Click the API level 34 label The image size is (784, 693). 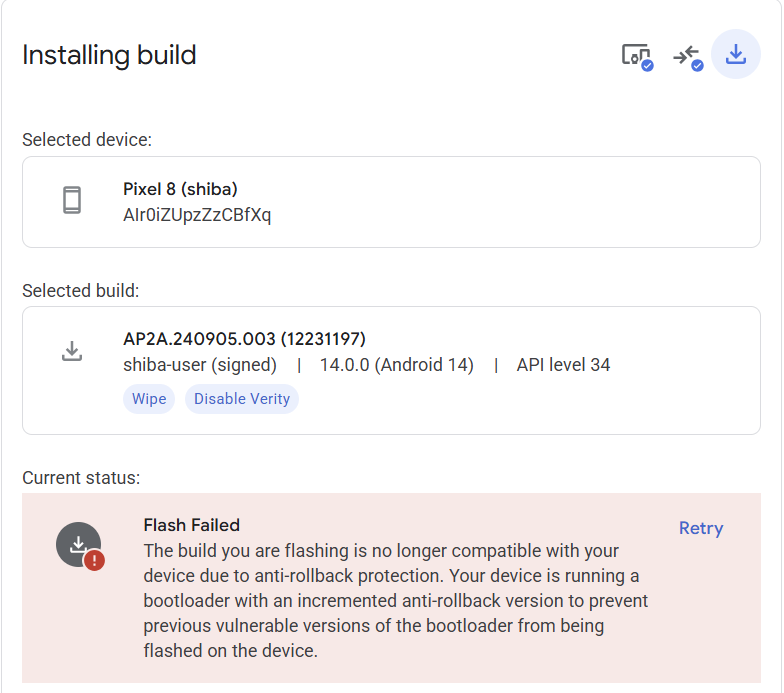coord(564,365)
